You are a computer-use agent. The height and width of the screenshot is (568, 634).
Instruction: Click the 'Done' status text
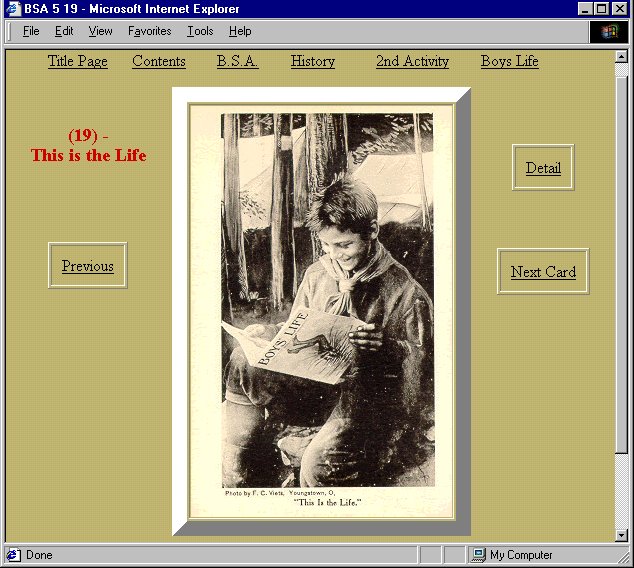pos(39,555)
